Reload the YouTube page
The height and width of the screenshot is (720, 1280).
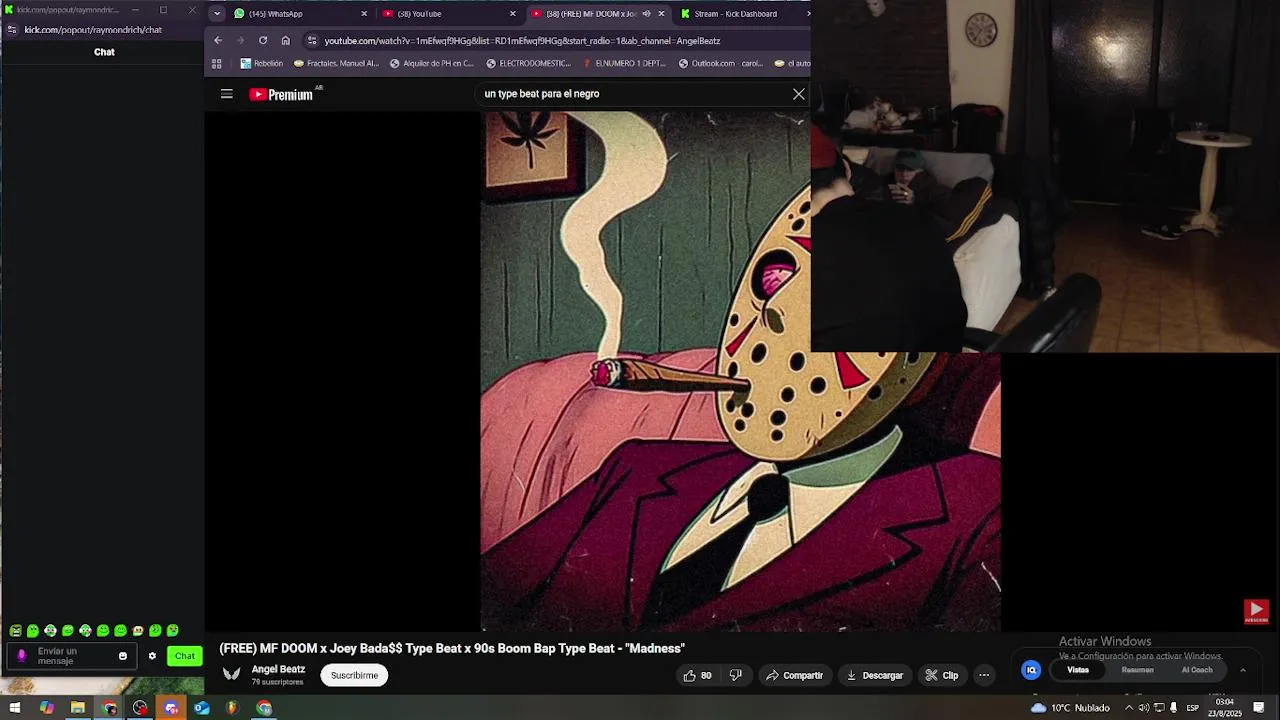pos(263,41)
